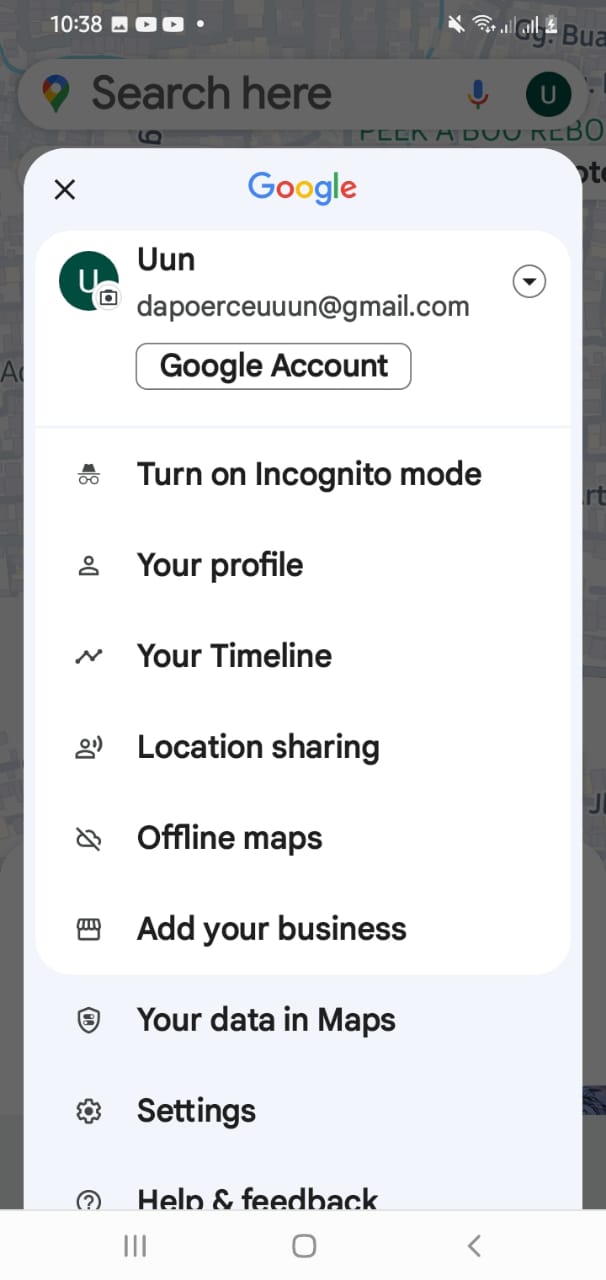Tap the Your data in Maps shield icon

point(89,1021)
